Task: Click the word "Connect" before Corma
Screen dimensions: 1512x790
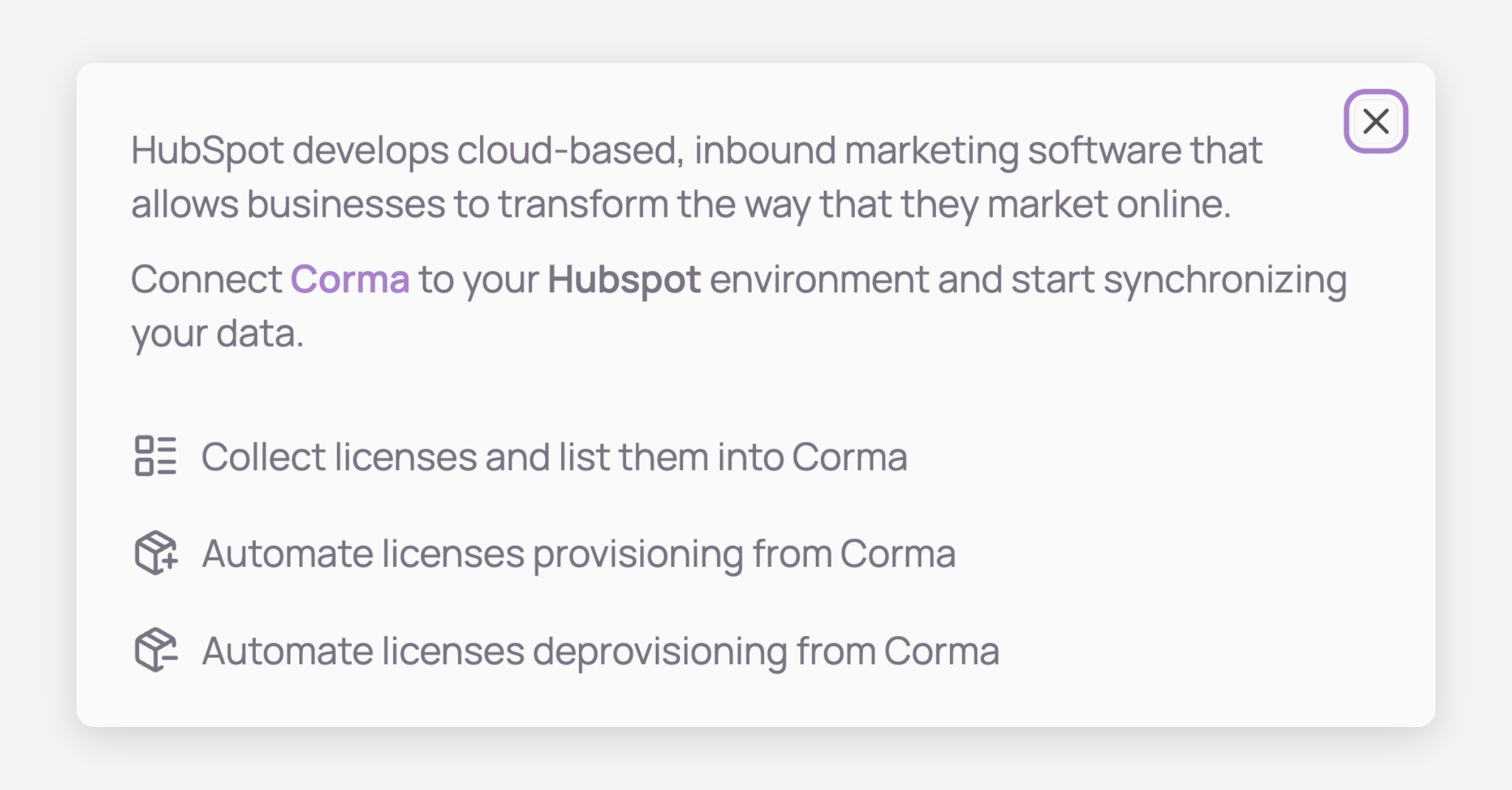Action: (206, 279)
